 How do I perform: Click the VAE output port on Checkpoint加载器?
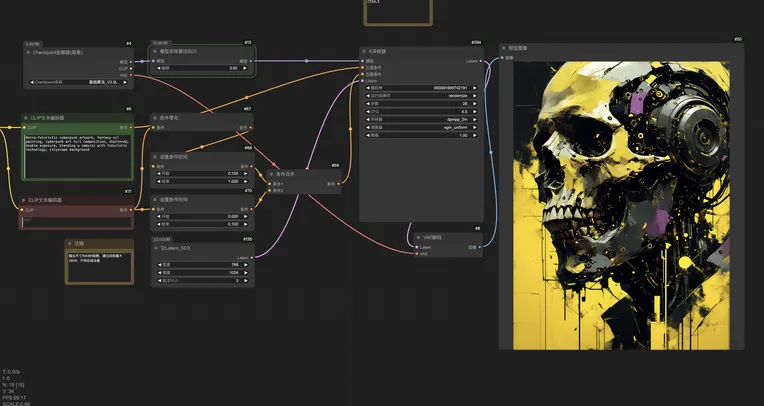[x=132, y=74]
